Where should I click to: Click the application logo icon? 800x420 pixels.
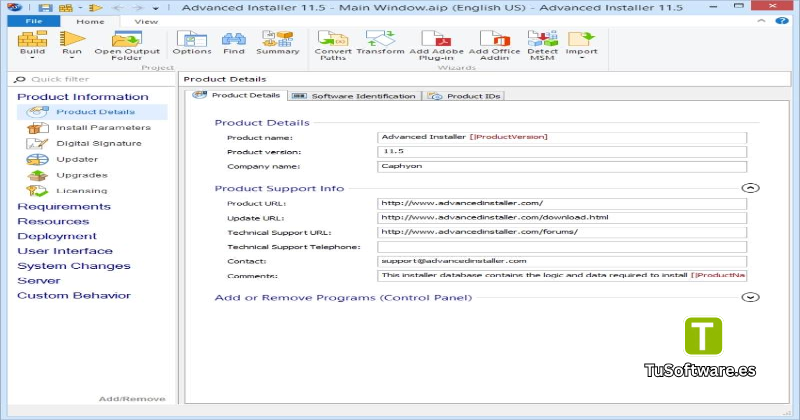(15, 7)
